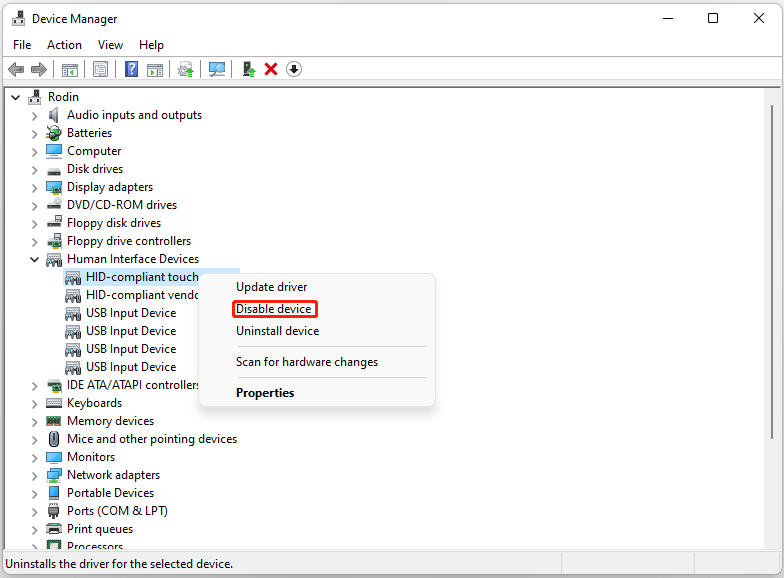
Task: Select the Portable Devices category
Action: [x=110, y=493]
